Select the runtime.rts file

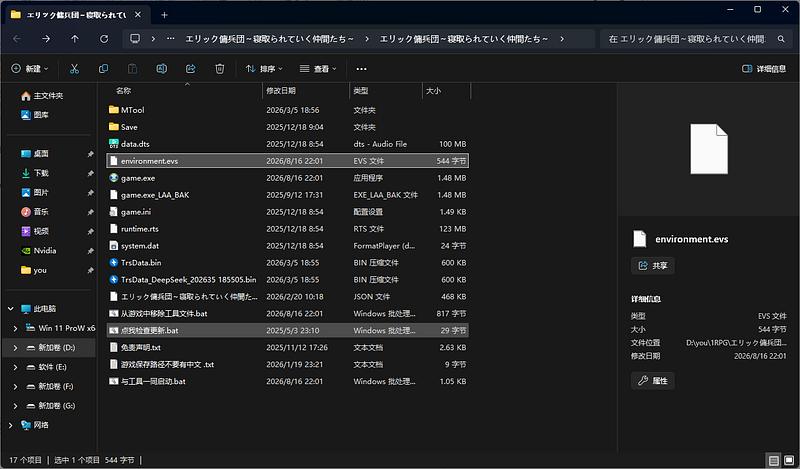pyautogui.click(x=288, y=229)
